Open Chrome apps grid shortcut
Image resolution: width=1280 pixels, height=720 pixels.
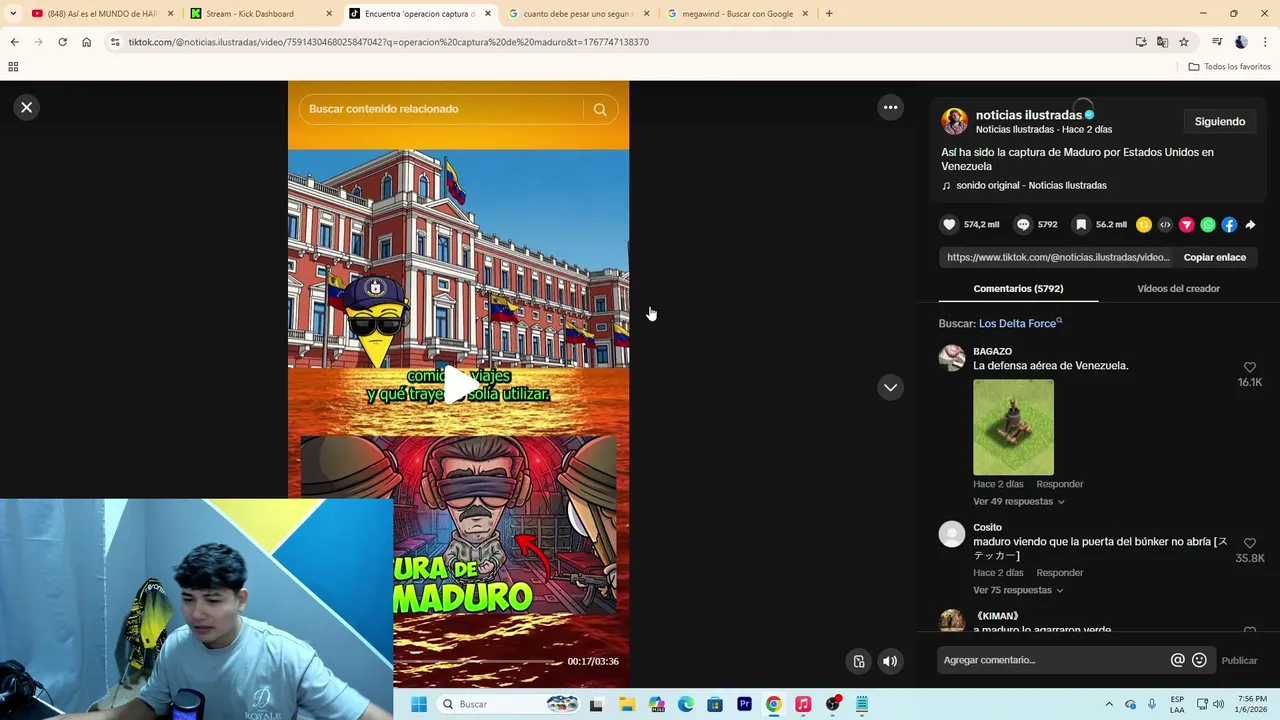coord(13,67)
